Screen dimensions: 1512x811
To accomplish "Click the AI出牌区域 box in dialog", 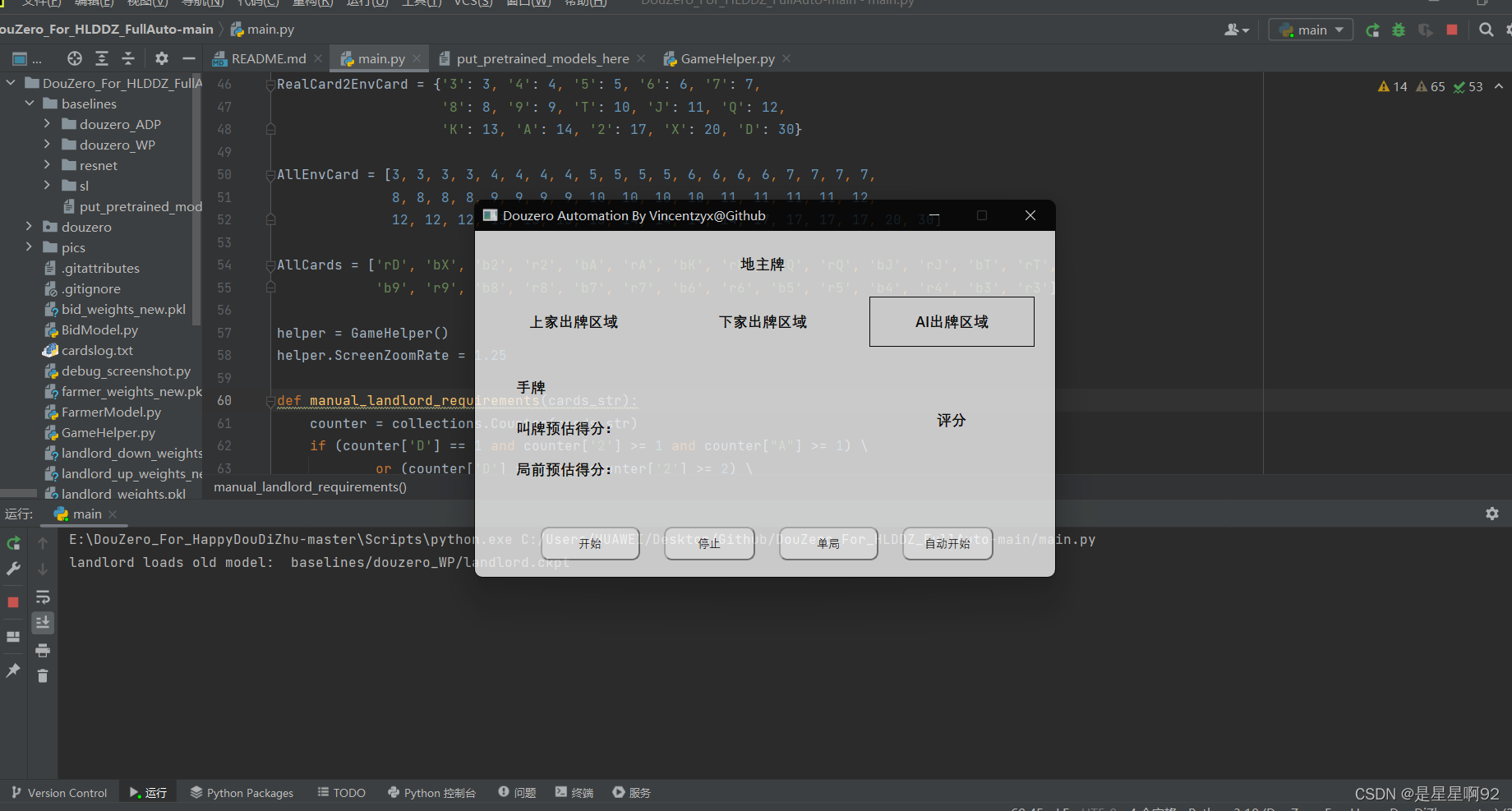I will click(x=952, y=321).
